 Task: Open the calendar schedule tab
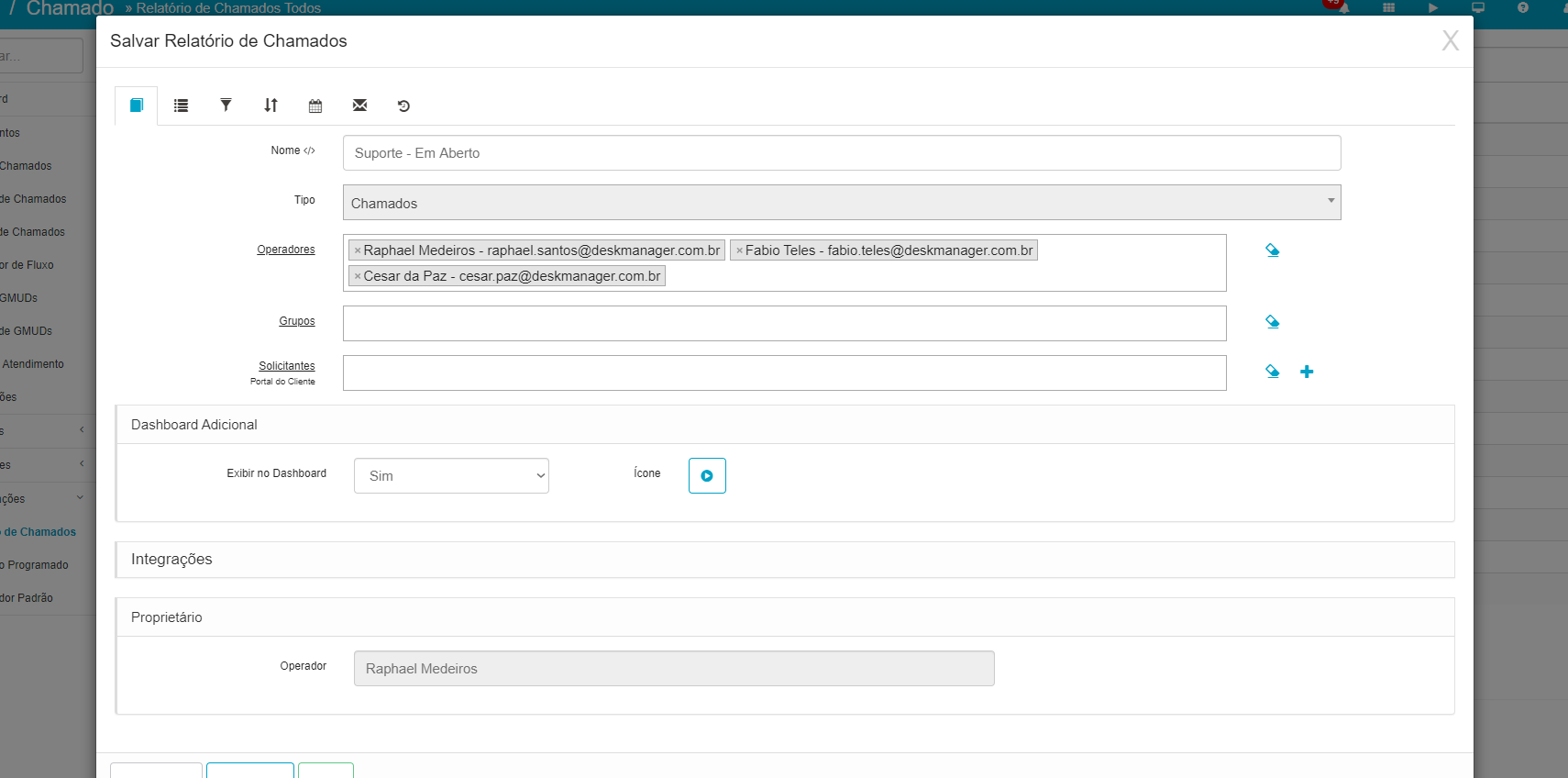point(315,106)
